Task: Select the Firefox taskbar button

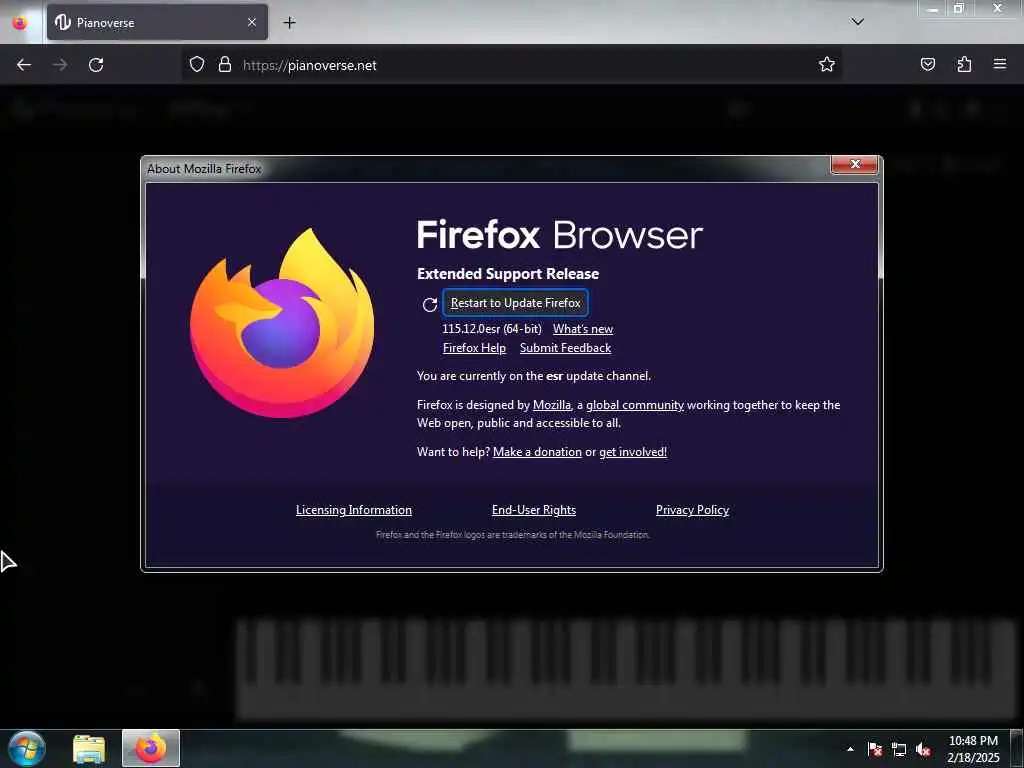Action: point(151,748)
